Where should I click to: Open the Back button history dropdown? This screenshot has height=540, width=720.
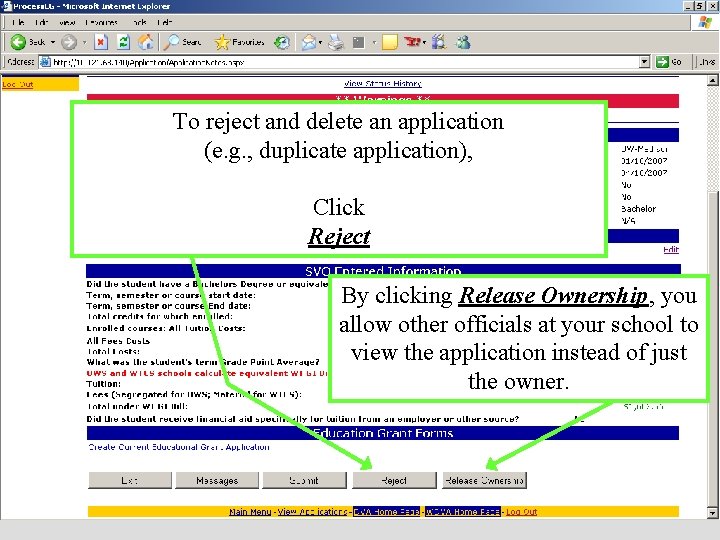tap(53, 42)
